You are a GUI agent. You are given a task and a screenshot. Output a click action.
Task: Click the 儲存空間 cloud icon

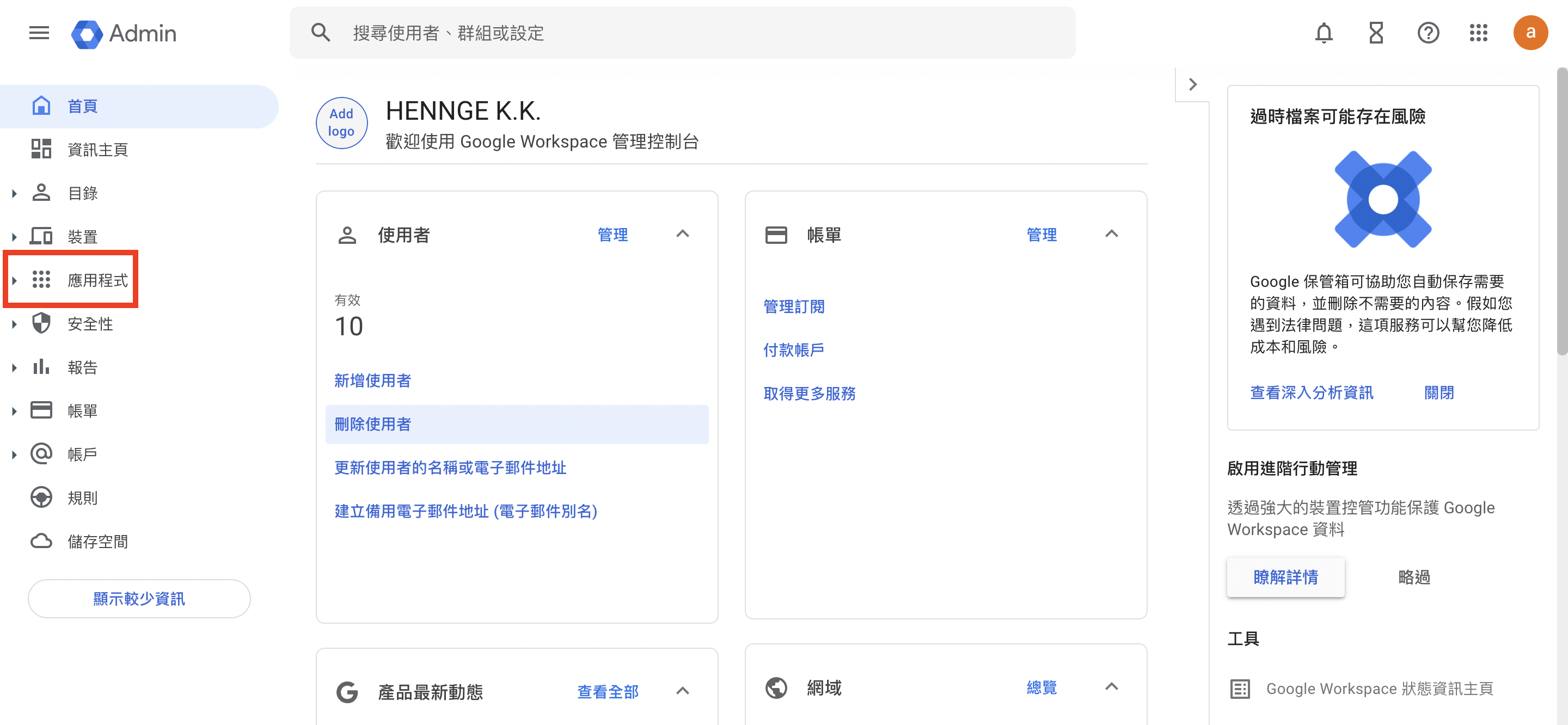coord(41,540)
